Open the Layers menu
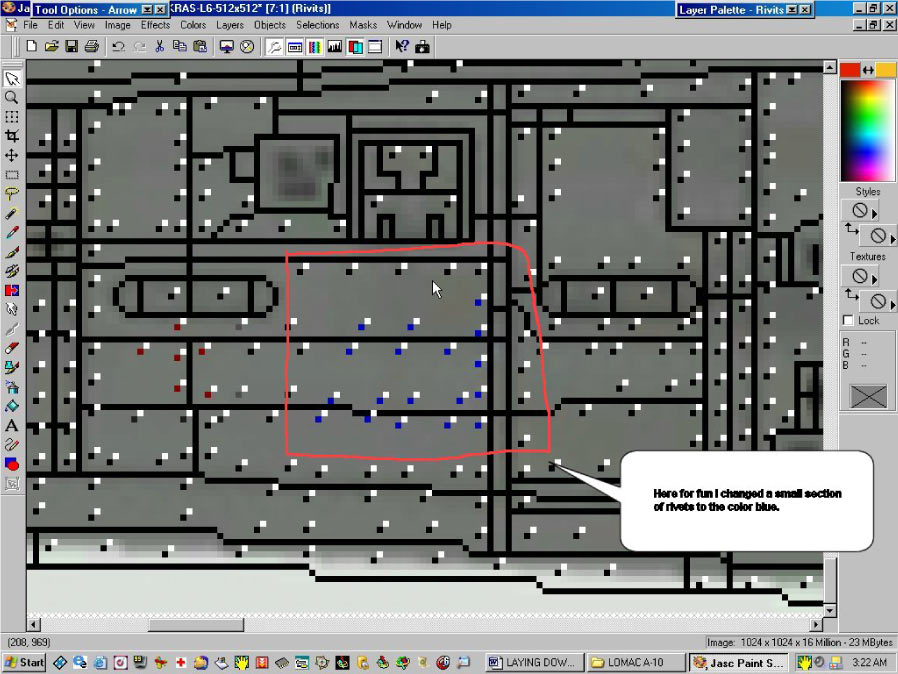 [x=230, y=25]
